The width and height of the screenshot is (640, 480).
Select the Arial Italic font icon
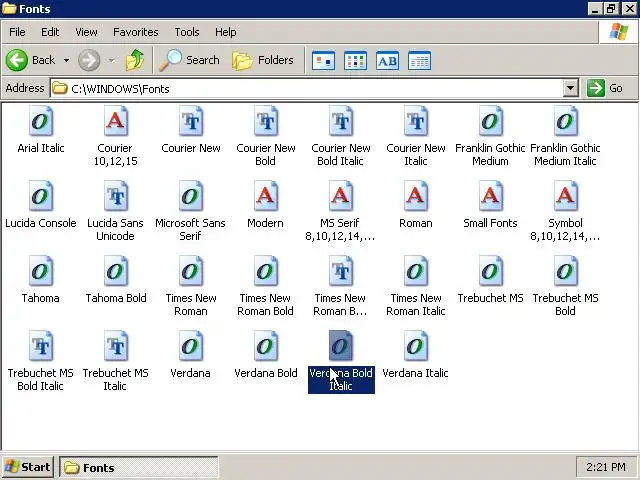point(41,121)
